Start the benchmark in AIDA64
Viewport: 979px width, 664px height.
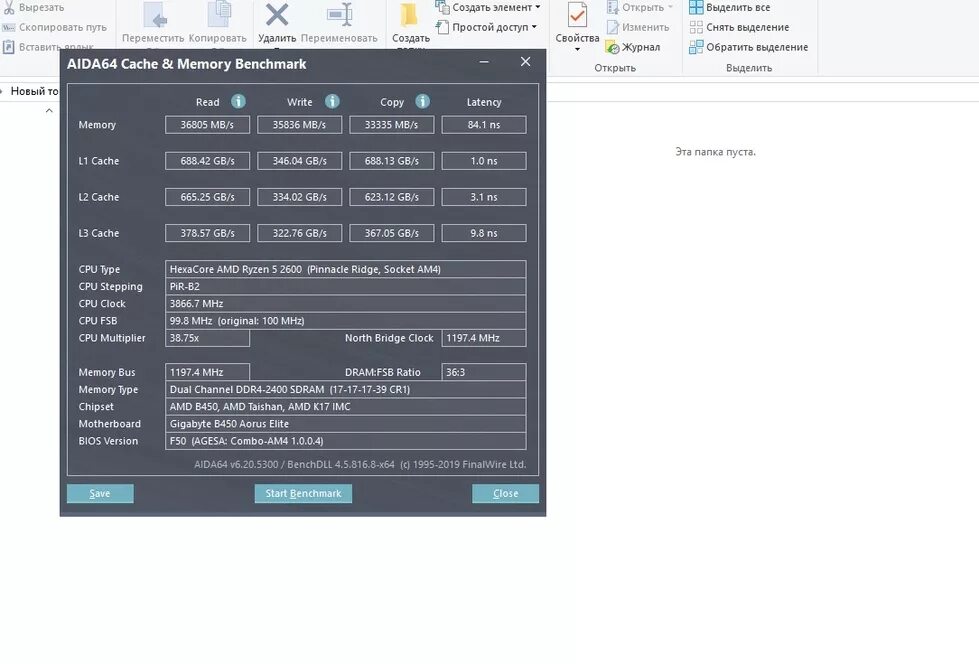303,493
